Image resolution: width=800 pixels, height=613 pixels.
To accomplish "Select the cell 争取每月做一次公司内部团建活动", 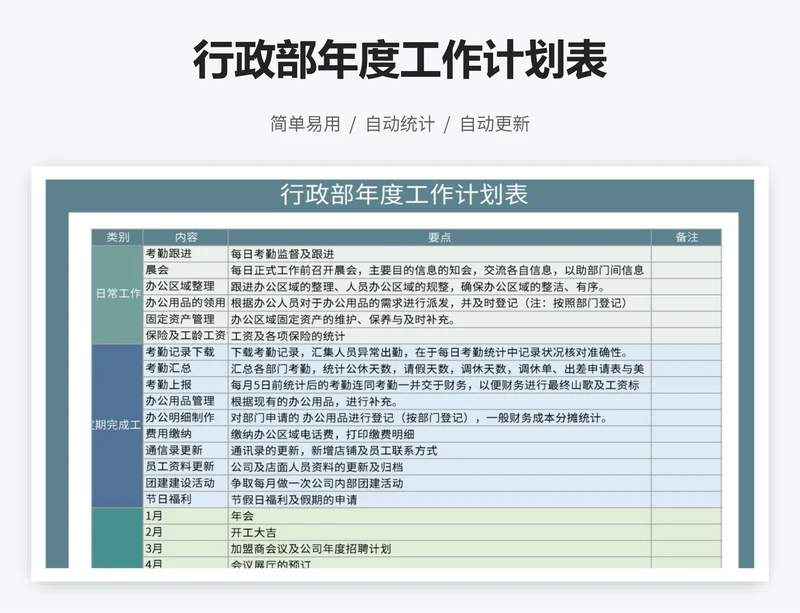I will 439,483.
